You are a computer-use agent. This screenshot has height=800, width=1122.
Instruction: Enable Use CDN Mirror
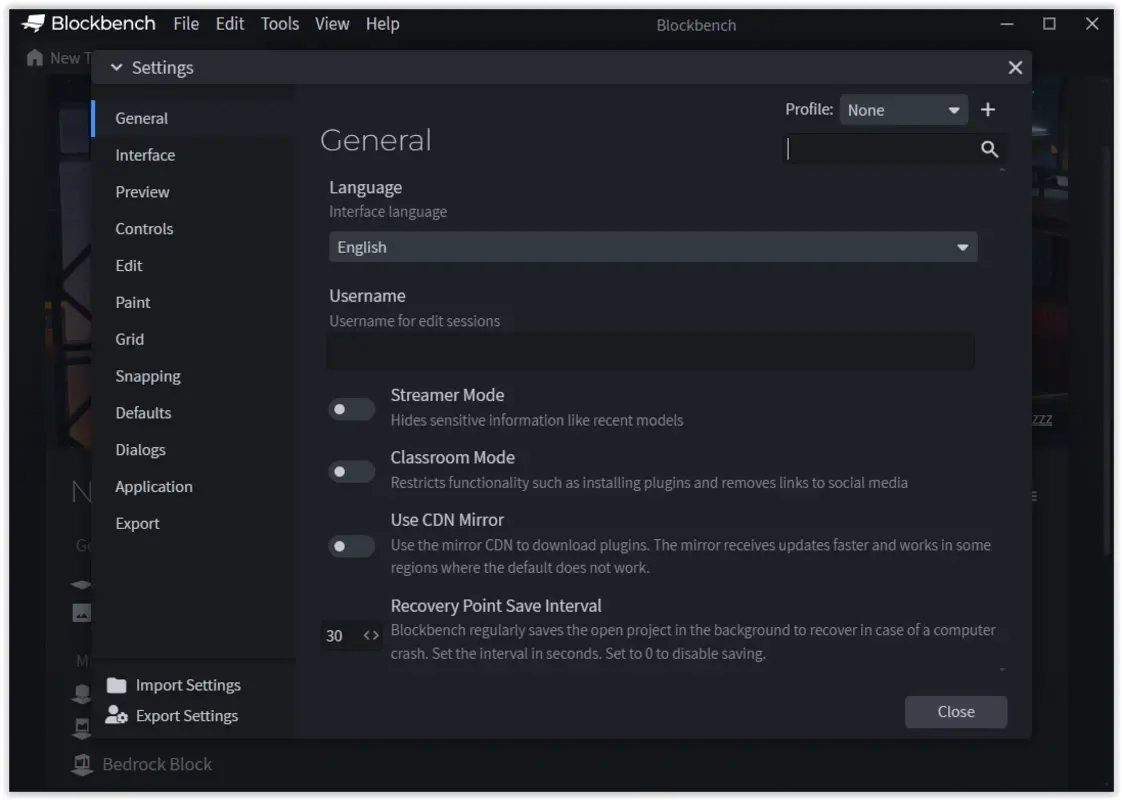(x=352, y=546)
